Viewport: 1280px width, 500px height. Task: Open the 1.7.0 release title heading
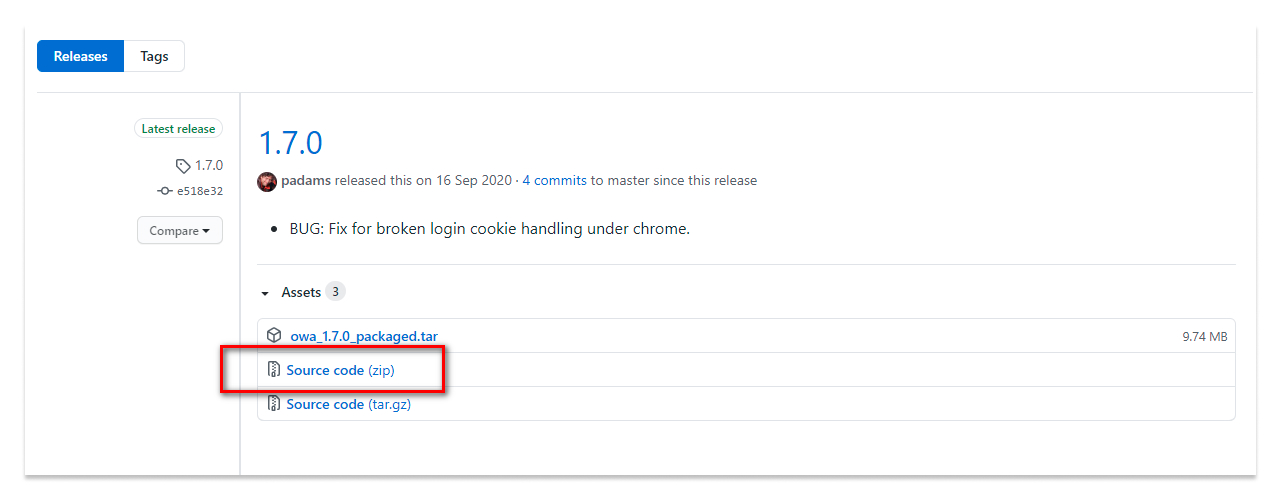tap(290, 143)
